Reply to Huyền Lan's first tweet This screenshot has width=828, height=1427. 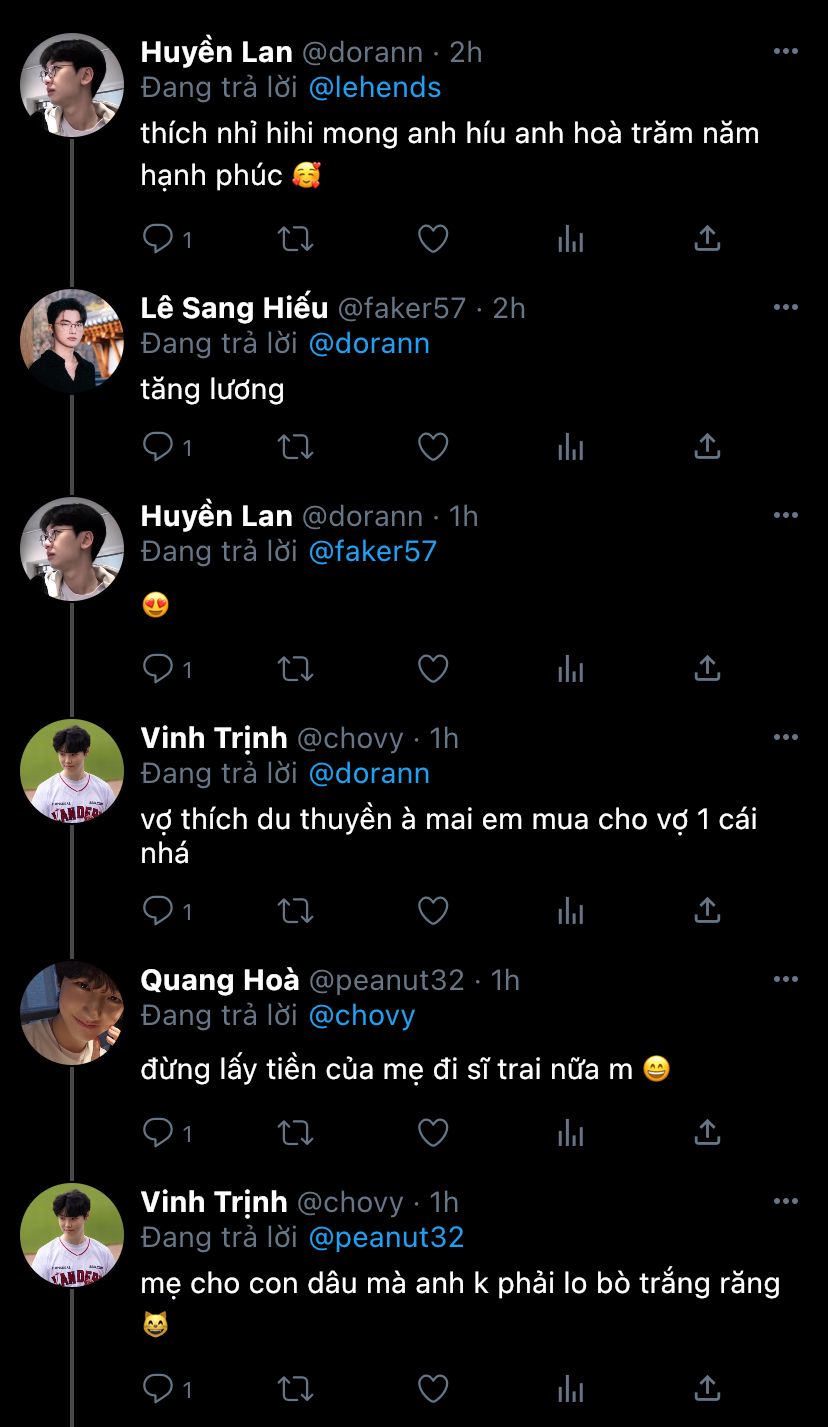pos(158,238)
